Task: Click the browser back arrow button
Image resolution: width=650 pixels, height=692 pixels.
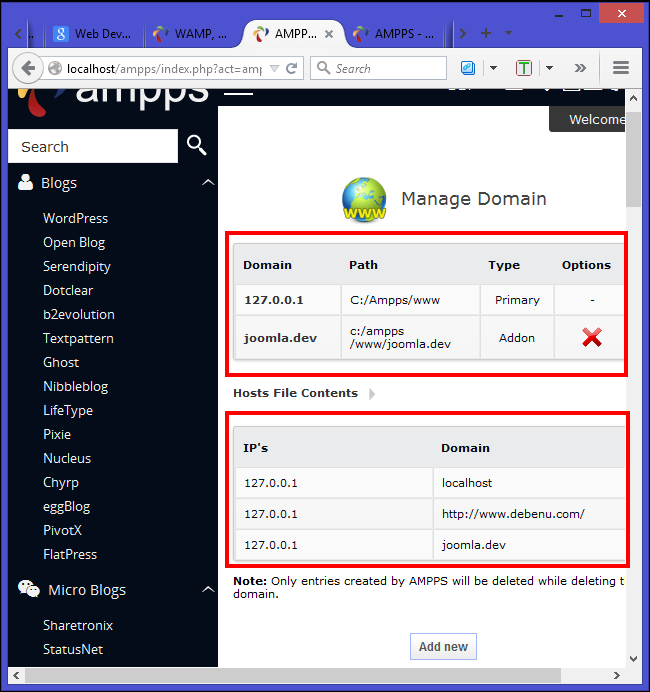Action: (28, 68)
